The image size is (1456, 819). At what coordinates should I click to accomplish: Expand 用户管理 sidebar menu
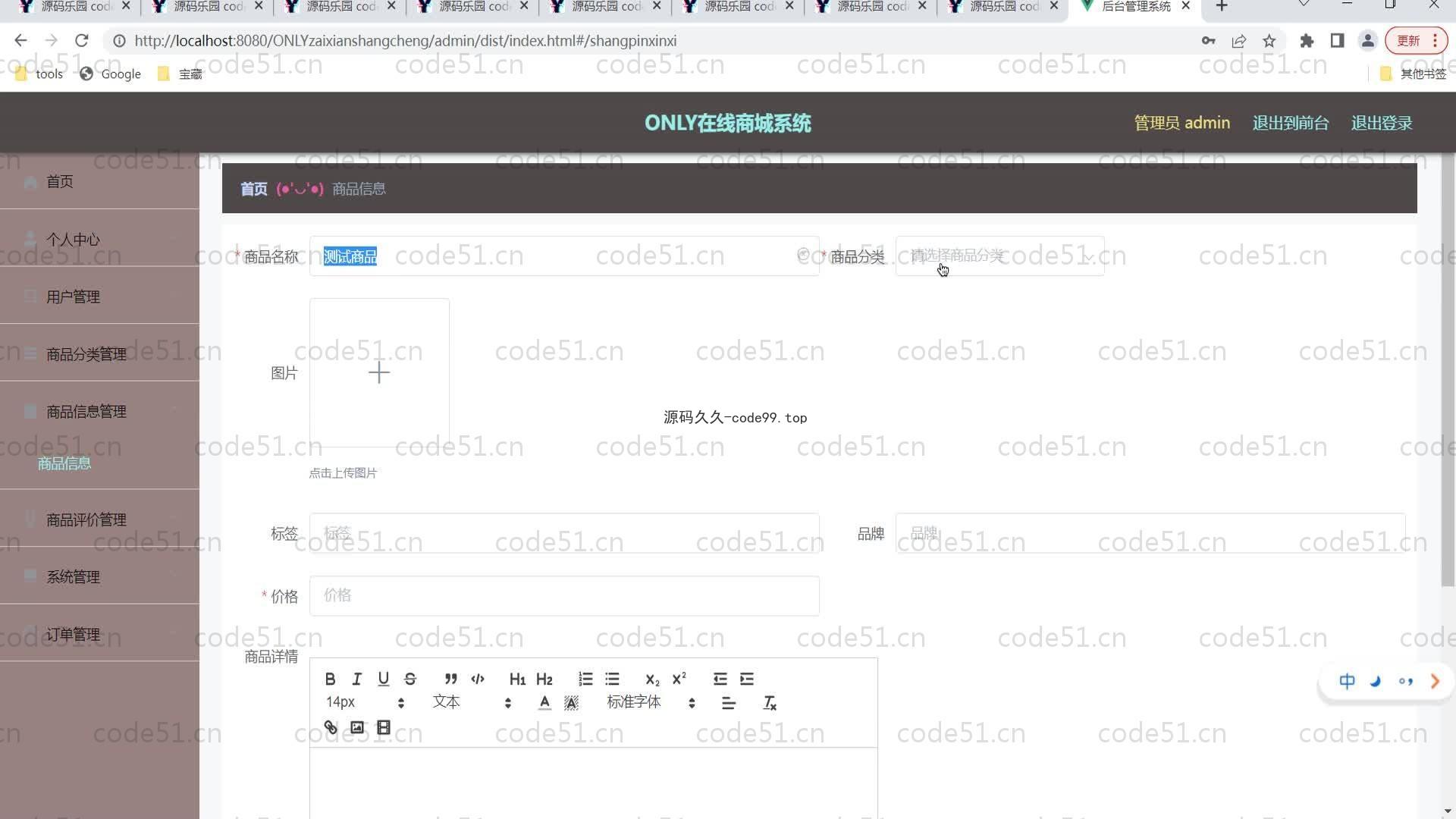click(99, 297)
